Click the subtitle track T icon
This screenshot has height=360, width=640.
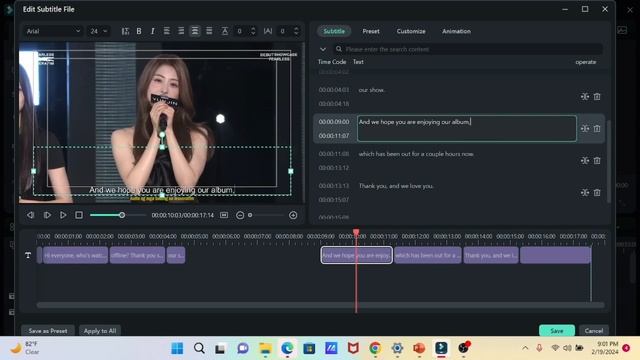(x=28, y=255)
